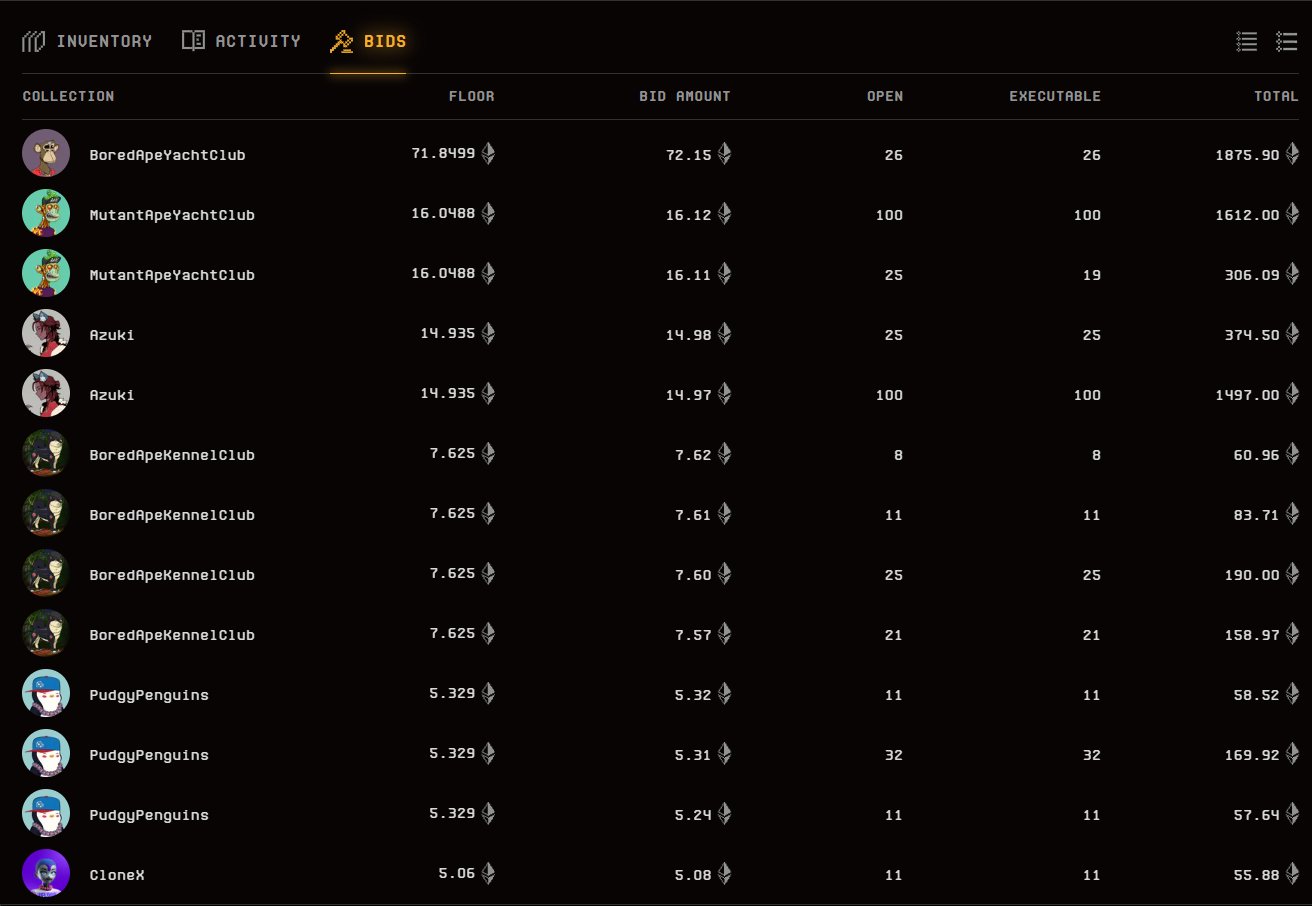Click BoredApeKennelClub avatar in 7.60 bid row
This screenshot has width=1312, height=906.
(x=46, y=574)
